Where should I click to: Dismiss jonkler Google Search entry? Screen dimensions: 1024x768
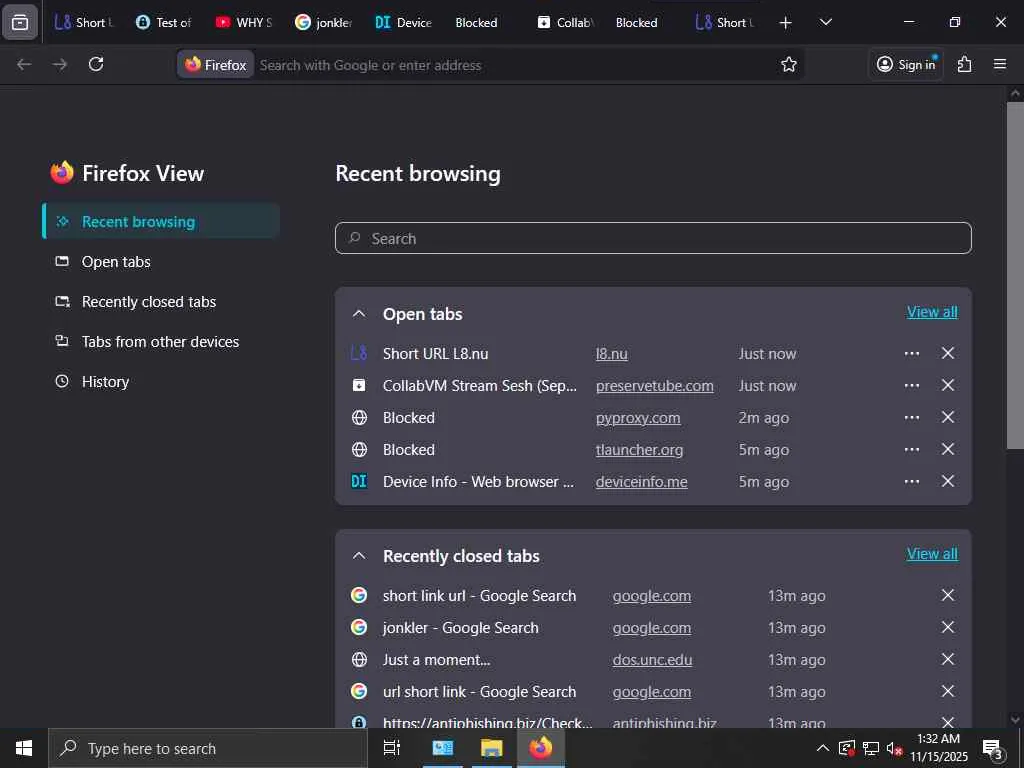click(948, 627)
